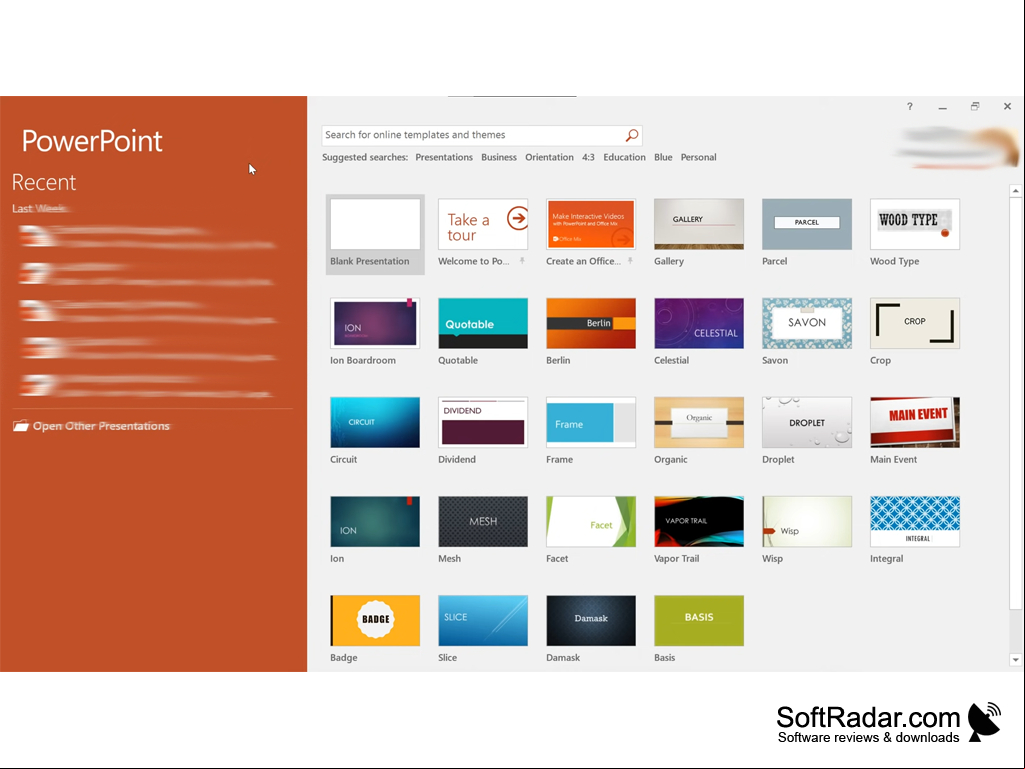Click the Organic caption text
Screen dimensions: 1025x769
point(671,459)
